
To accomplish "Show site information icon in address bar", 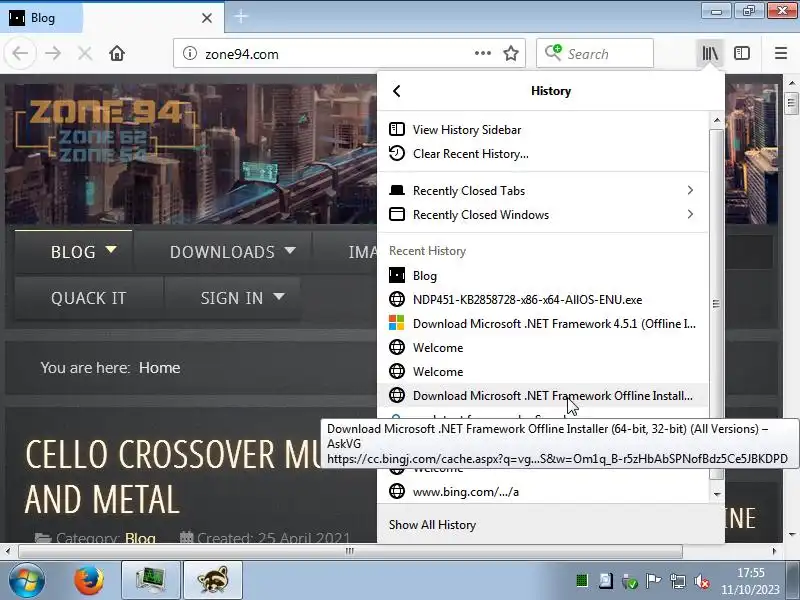I will (190, 53).
